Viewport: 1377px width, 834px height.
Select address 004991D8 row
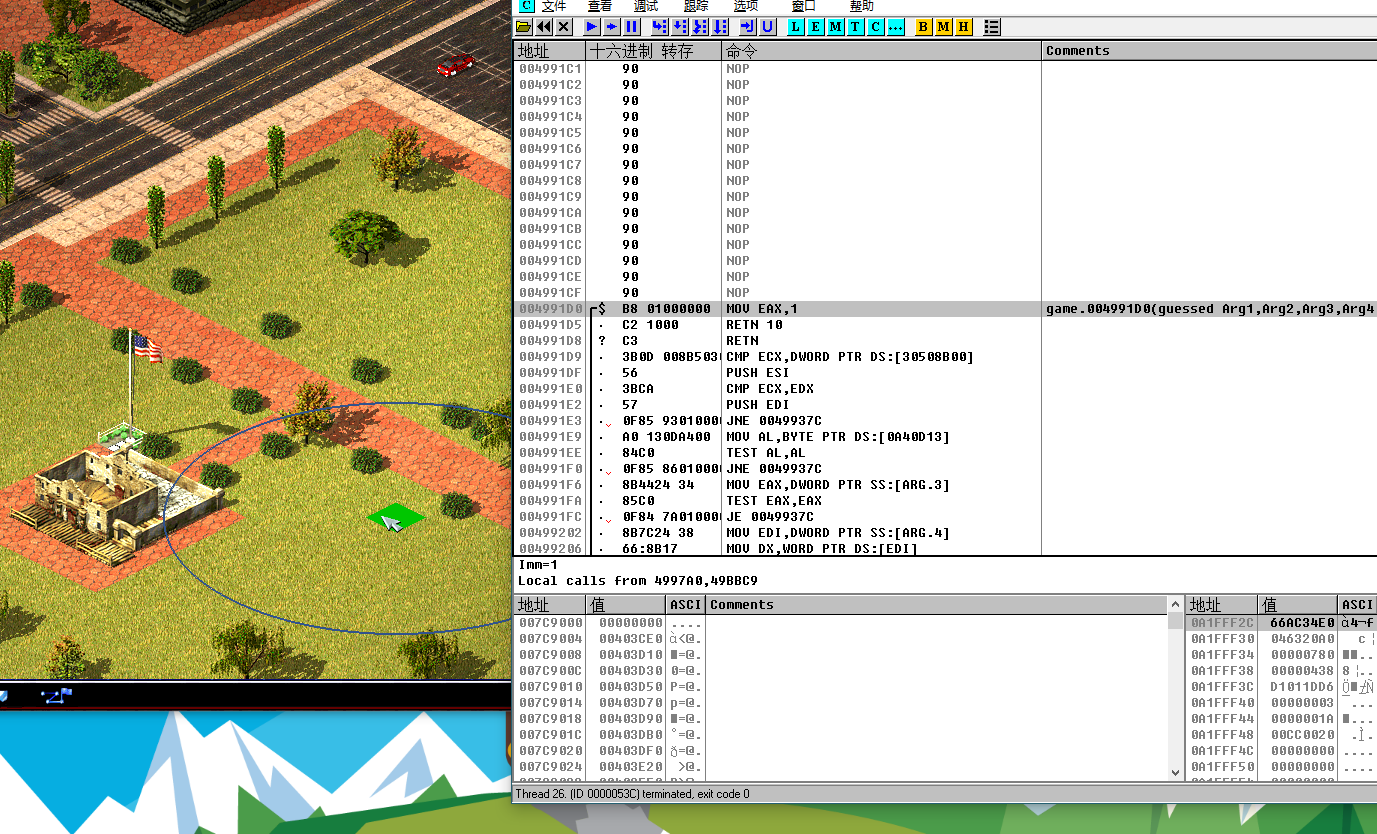[x=945, y=341]
